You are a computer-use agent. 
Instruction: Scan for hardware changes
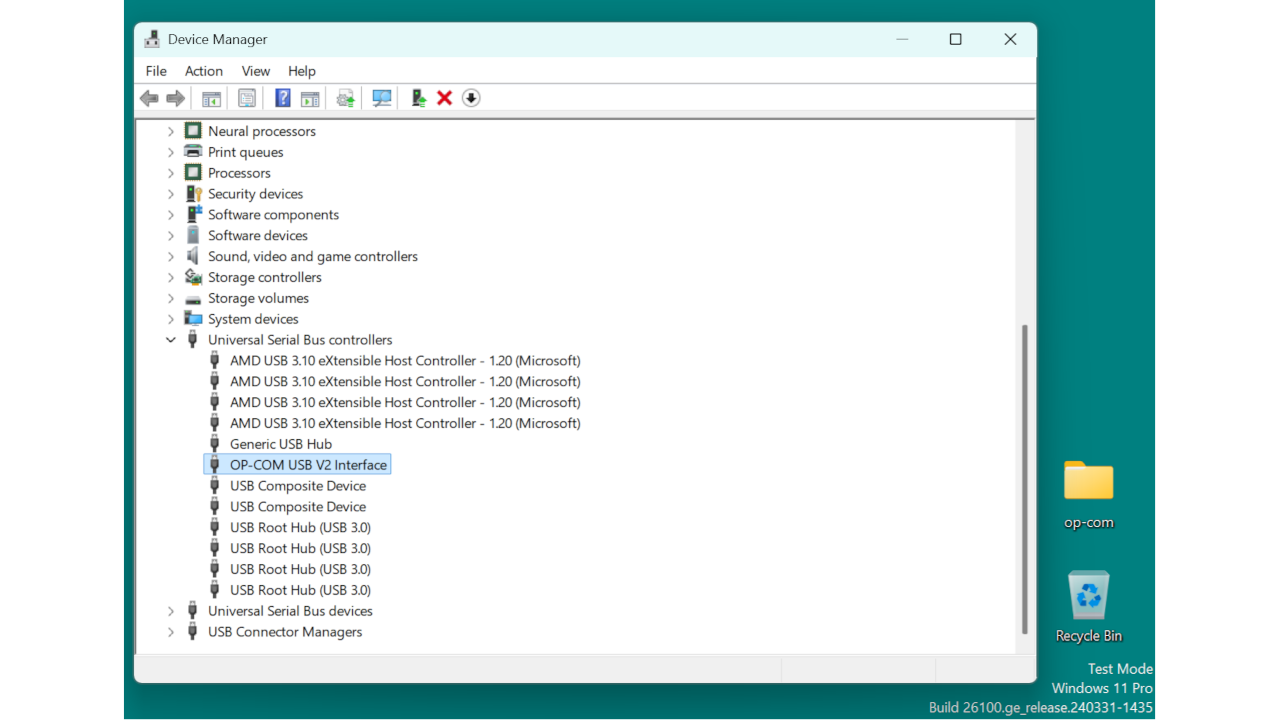(381, 97)
